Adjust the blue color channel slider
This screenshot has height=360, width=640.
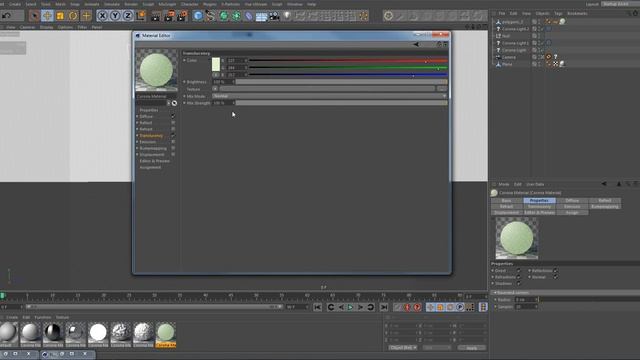pos(349,75)
